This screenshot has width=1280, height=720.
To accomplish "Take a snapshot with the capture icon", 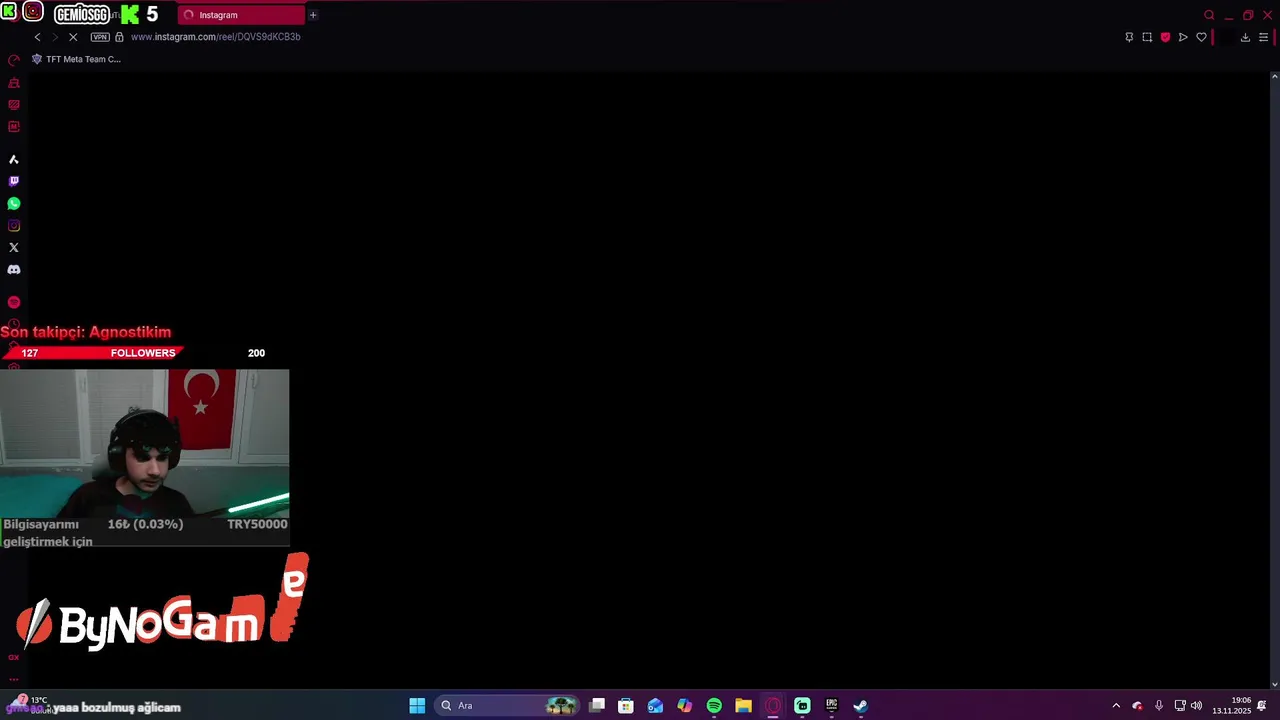I will coord(1147,37).
